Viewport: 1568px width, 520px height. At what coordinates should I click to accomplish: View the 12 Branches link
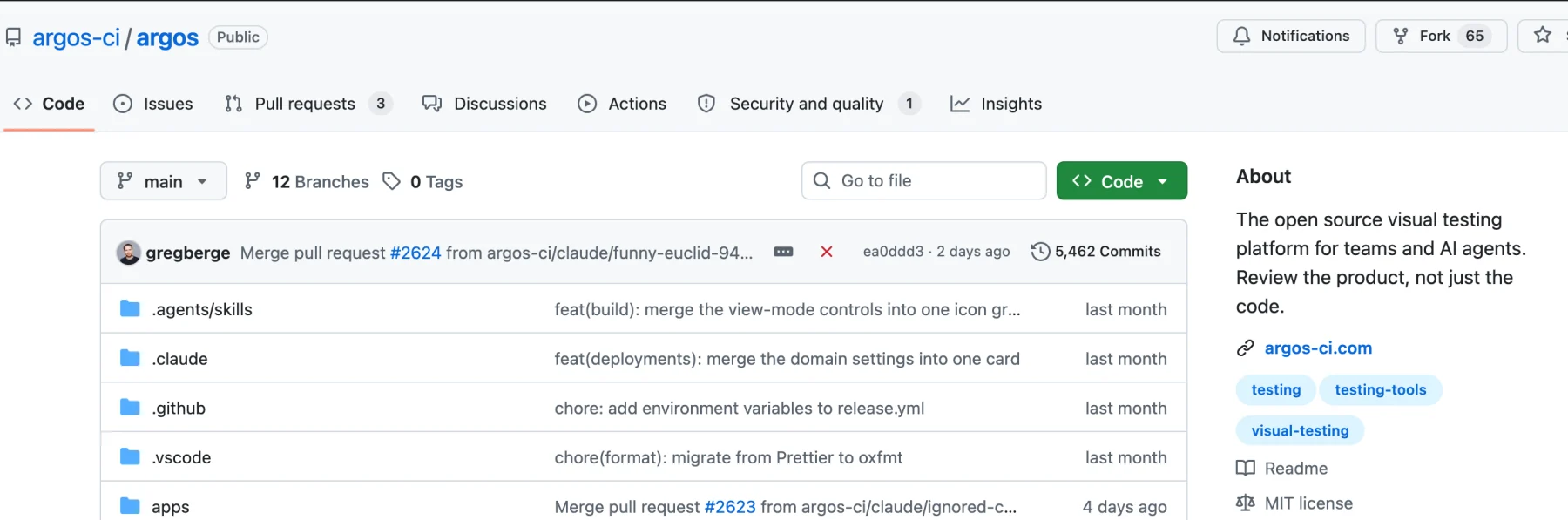(x=307, y=181)
